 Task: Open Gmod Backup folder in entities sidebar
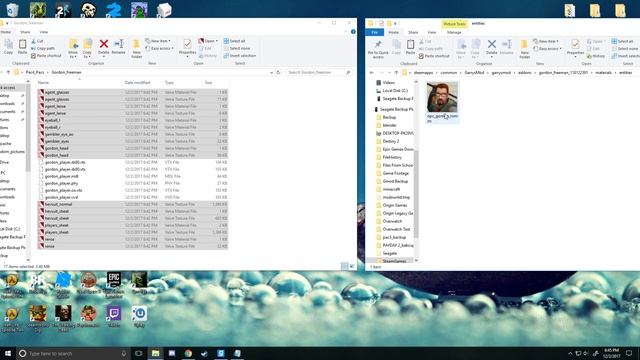click(395, 181)
